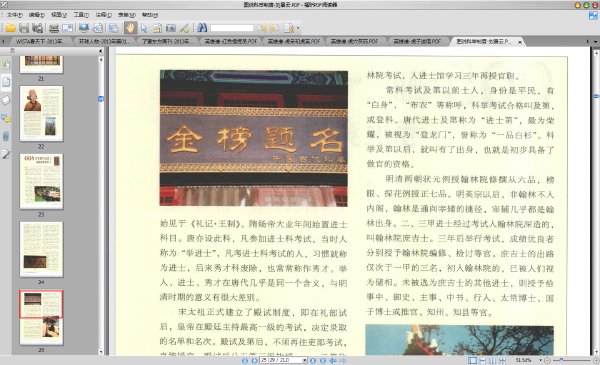Switch to the WISTA看天下-2013年 tab
Screen dimensions: 600x365
(39, 41)
